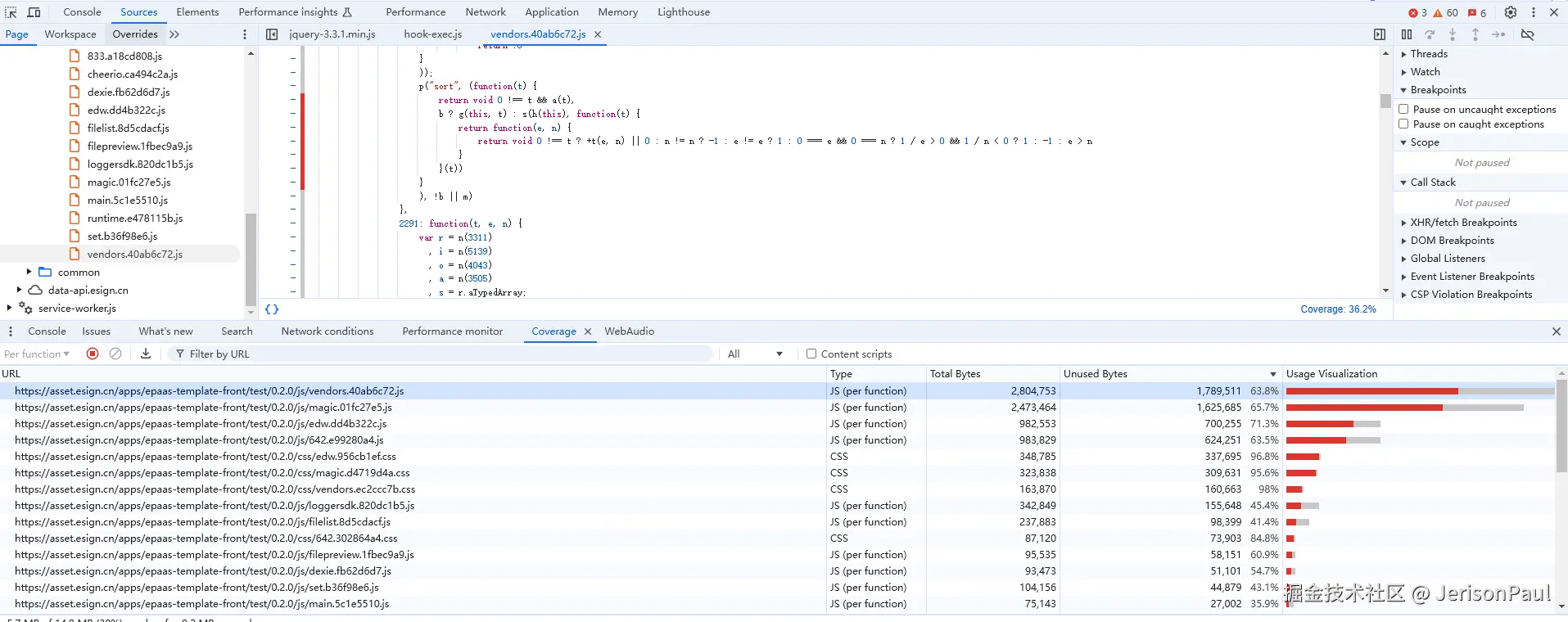Check the Content scripts checkbox

[x=811, y=354]
